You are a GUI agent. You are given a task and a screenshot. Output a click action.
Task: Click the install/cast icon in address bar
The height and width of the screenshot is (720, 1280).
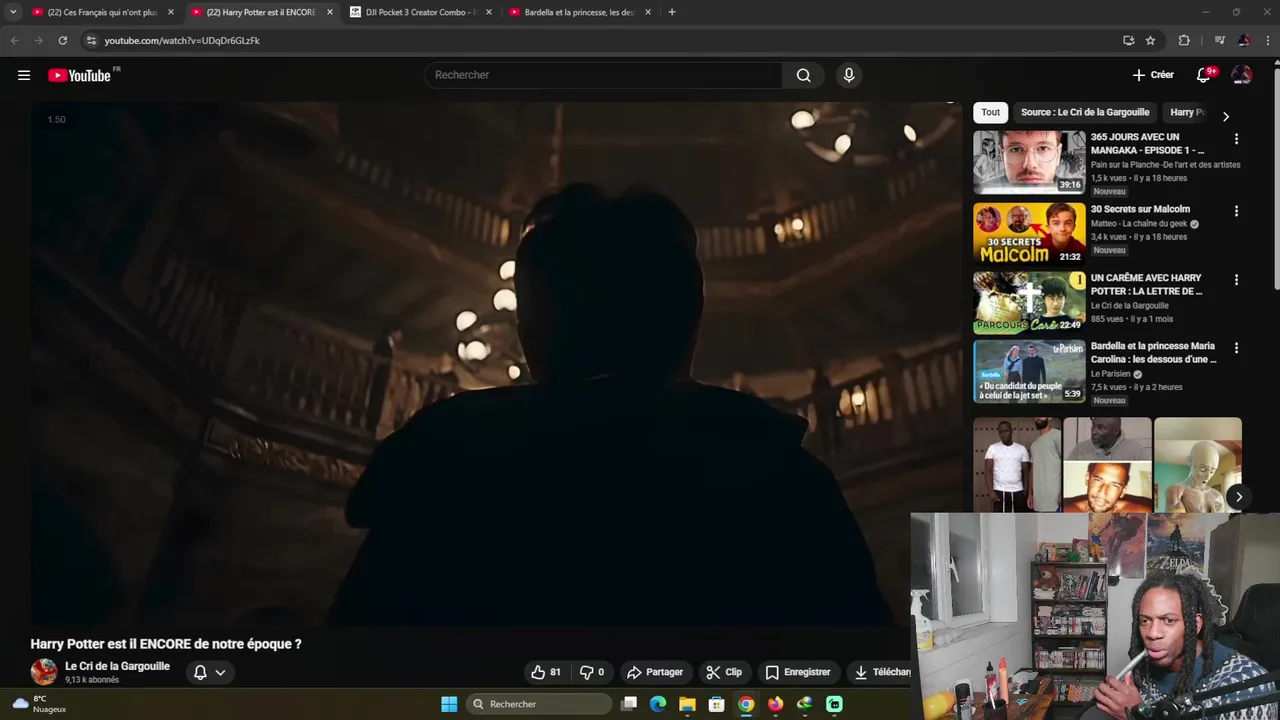point(1128,40)
